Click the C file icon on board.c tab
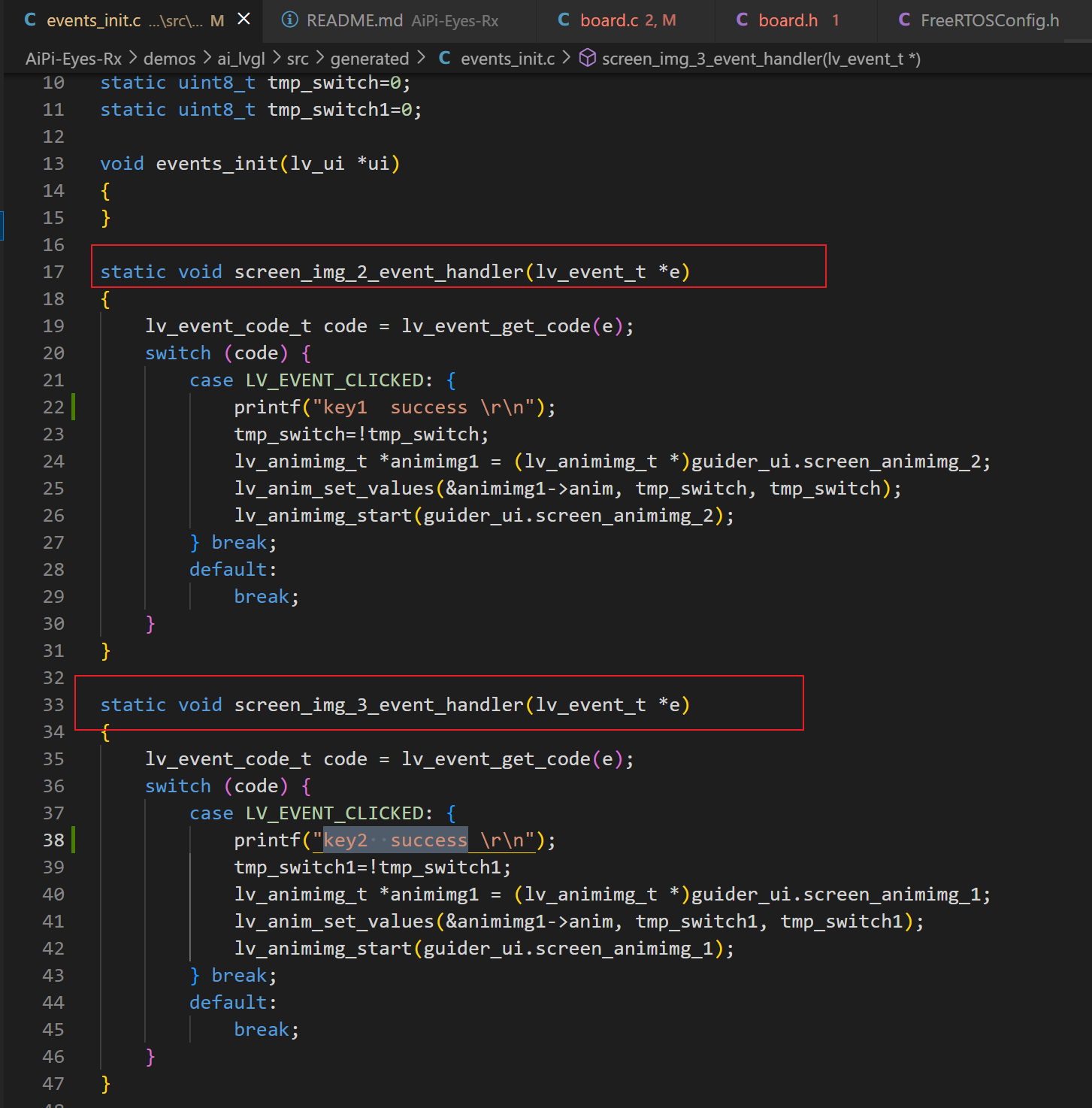 click(x=564, y=20)
